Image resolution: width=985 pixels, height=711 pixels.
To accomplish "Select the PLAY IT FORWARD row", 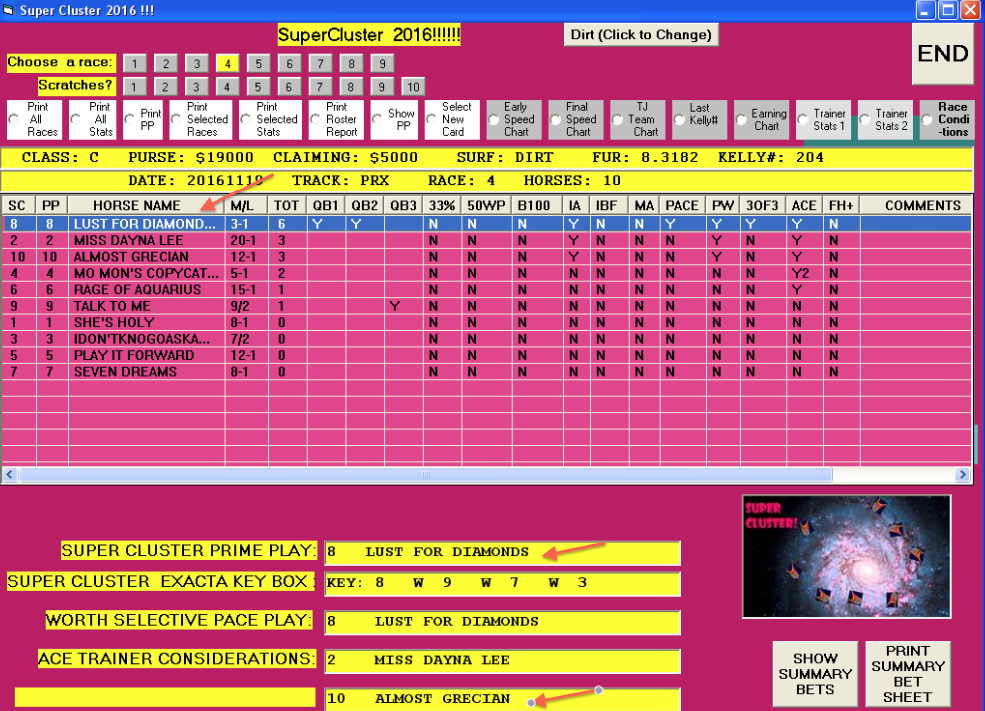I will 487,356.
